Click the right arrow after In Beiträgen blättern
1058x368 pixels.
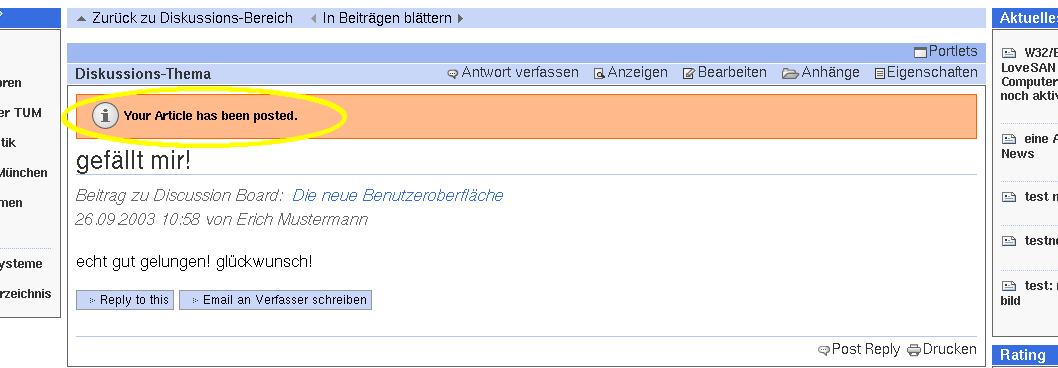(460, 19)
